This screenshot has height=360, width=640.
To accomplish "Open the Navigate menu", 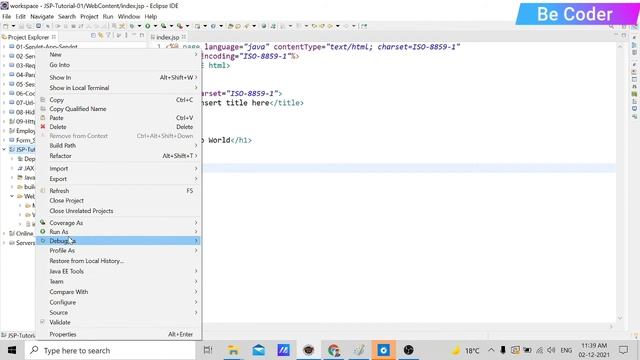I will (42, 17).
